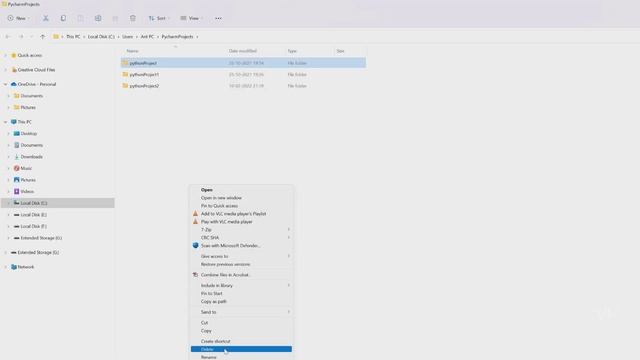Select the pythonProject folder row

tap(243, 63)
